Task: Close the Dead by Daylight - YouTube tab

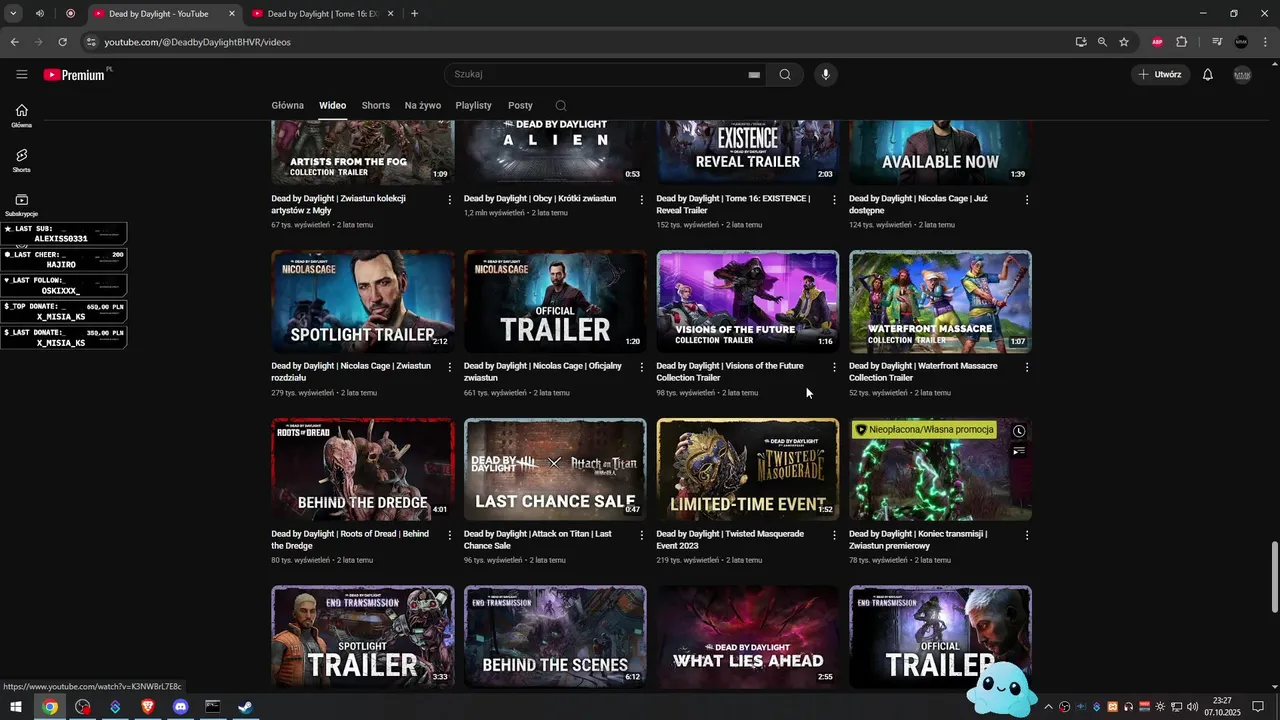Action: point(231,14)
